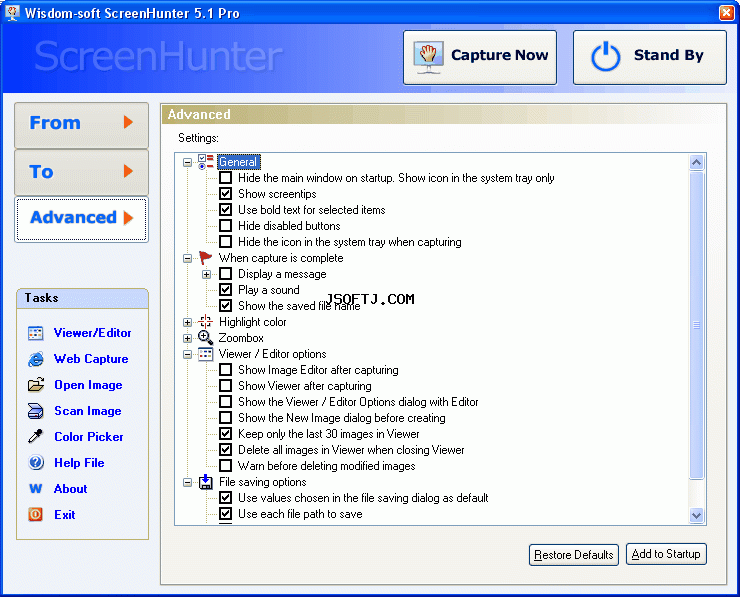The image size is (740, 597).
Task: Open the Viewer/Editor task link
Action: click(x=92, y=333)
